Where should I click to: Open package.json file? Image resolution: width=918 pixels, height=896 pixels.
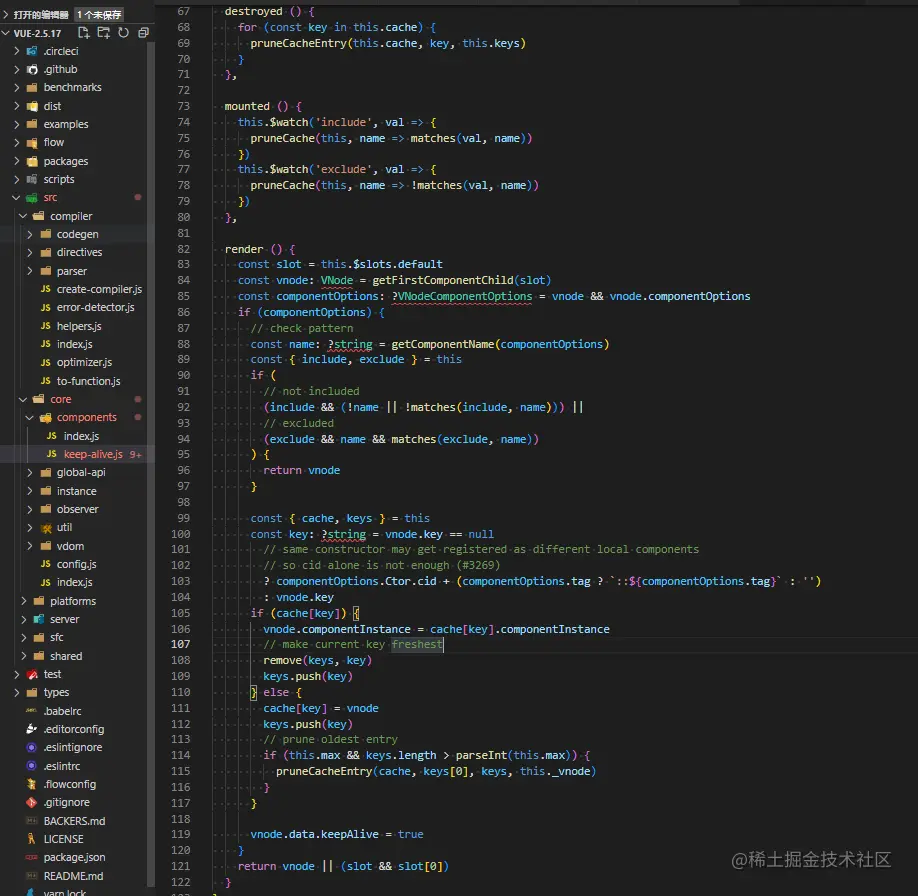point(74,858)
